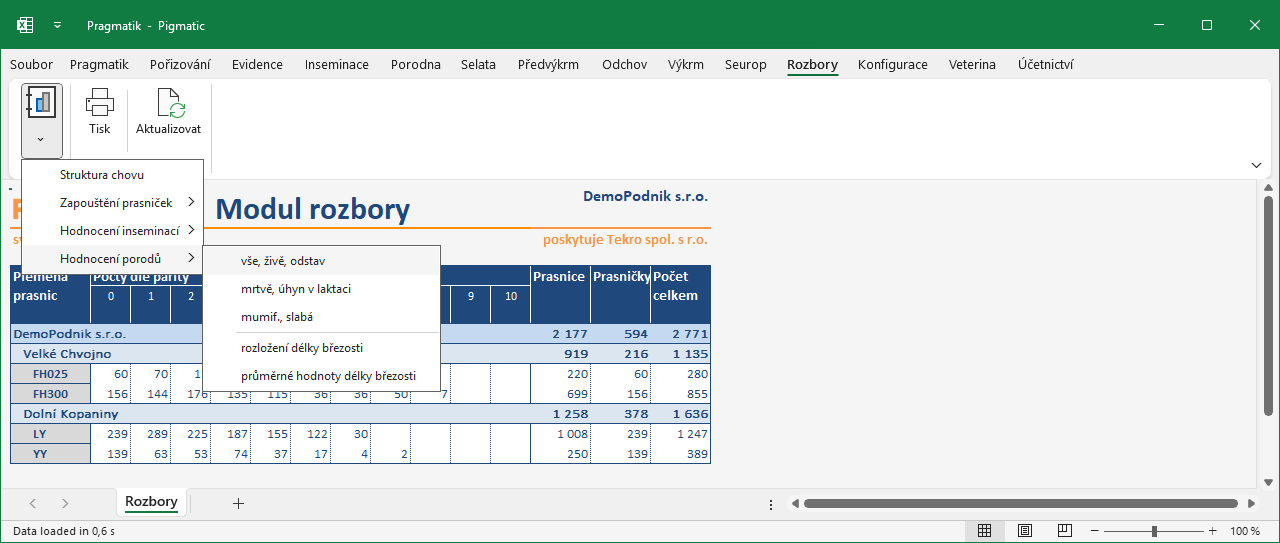Select mumif., slabá report
Screen dimensions: 1280x543
(x=321, y=317)
